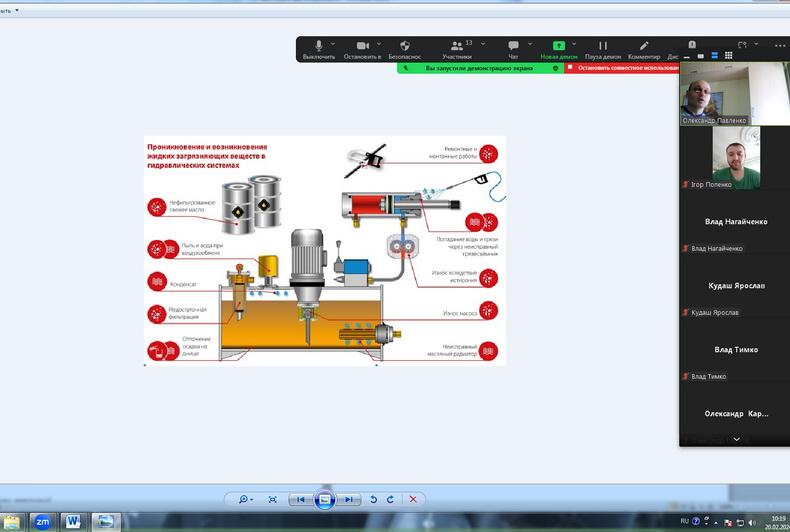Screen dimensions: 790x532
Task: Open zoom magnifier dropdown in photo viewer
Action: pyautogui.click(x=243, y=499)
